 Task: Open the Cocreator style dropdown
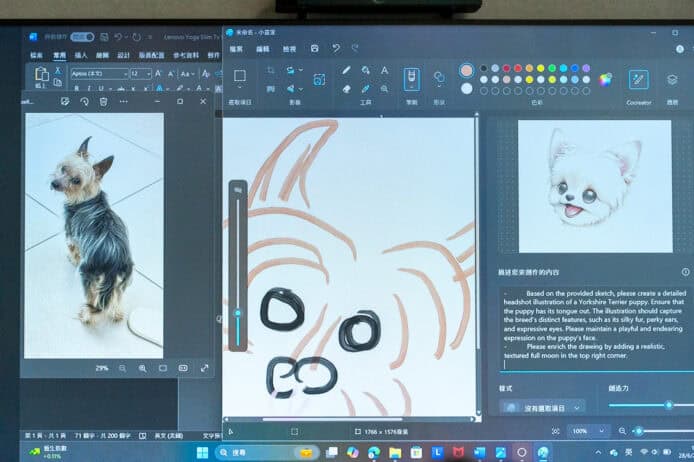[542, 407]
